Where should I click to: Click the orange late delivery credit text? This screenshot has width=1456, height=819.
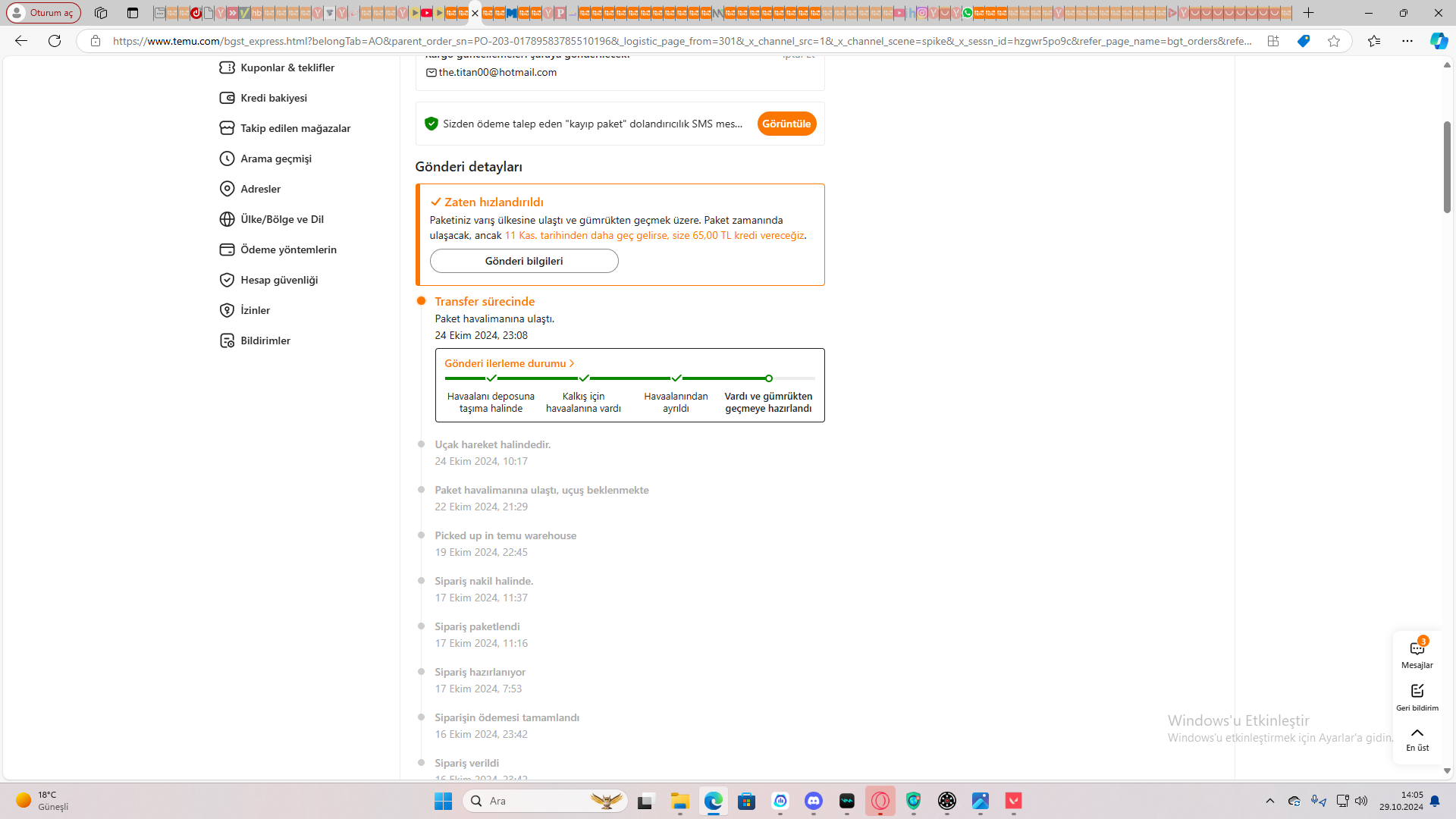(654, 235)
